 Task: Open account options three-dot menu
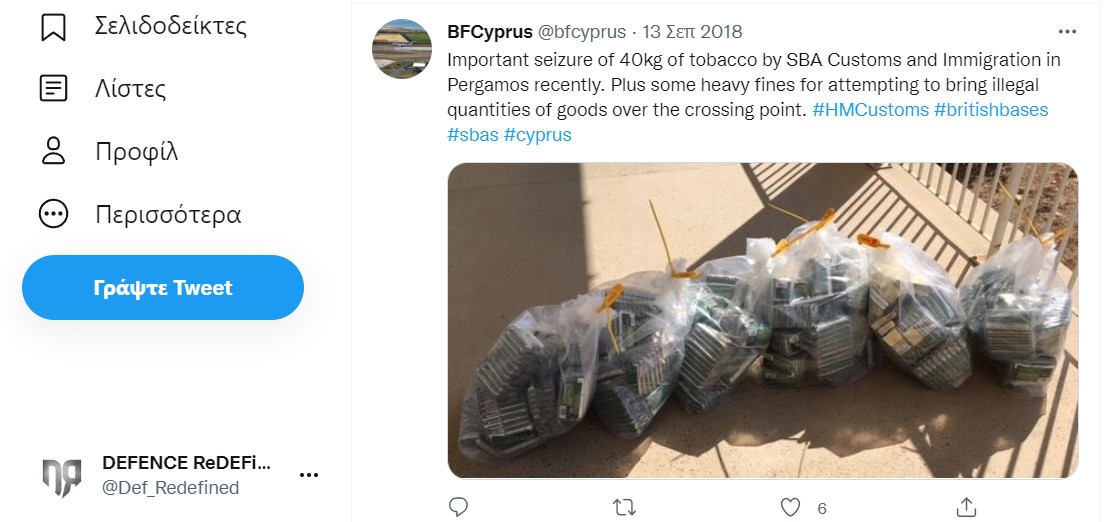tap(309, 476)
